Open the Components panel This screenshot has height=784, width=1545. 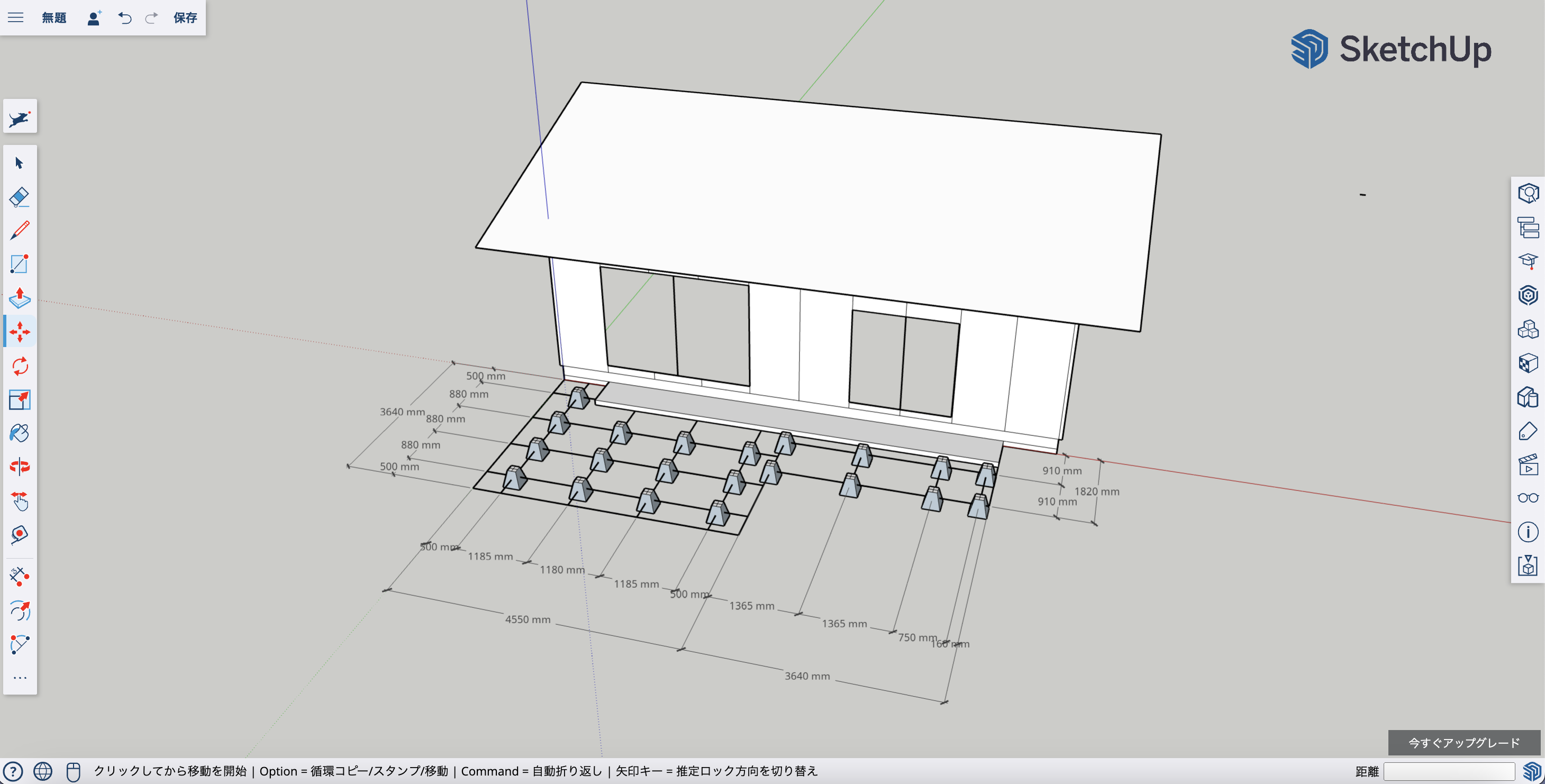click(x=1528, y=330)
